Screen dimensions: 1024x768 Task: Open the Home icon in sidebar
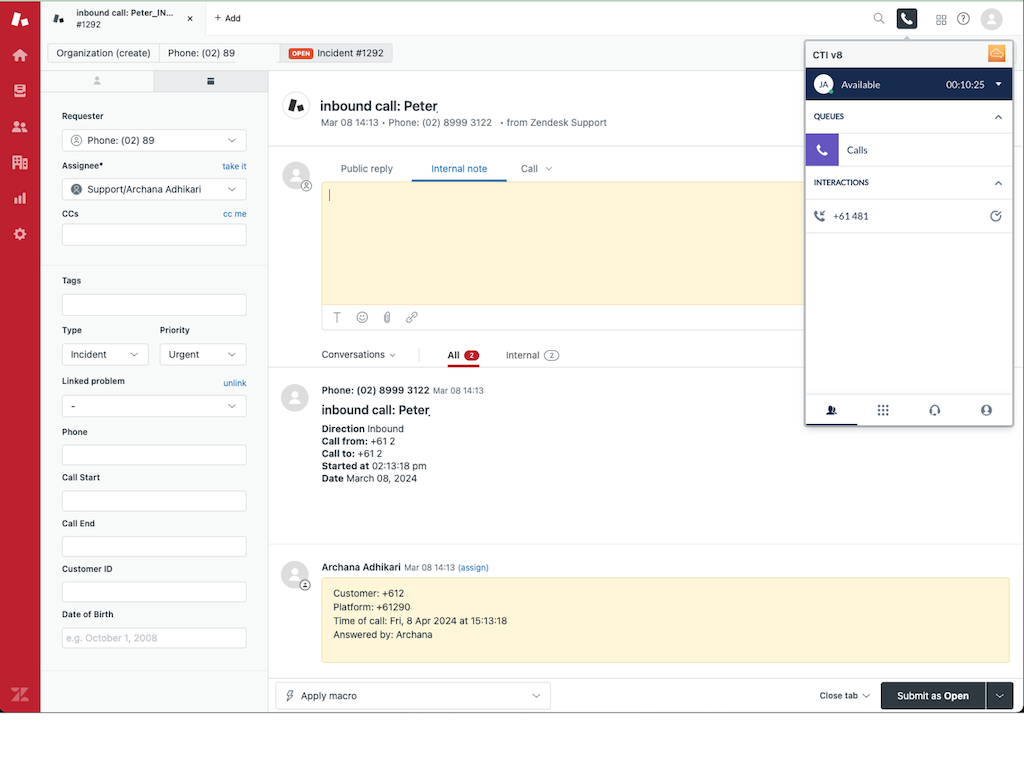click(20, 55)
